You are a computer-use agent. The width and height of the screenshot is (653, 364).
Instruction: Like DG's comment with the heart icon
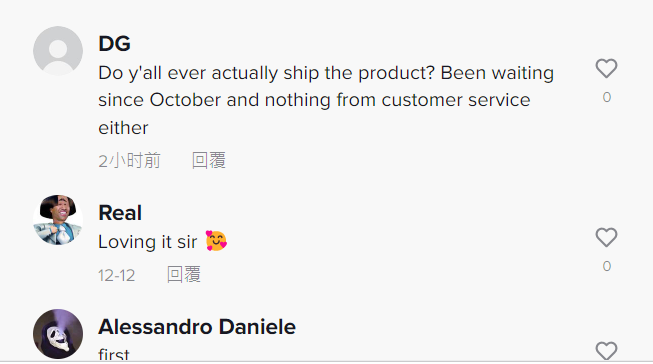click(x=606, y=68)
